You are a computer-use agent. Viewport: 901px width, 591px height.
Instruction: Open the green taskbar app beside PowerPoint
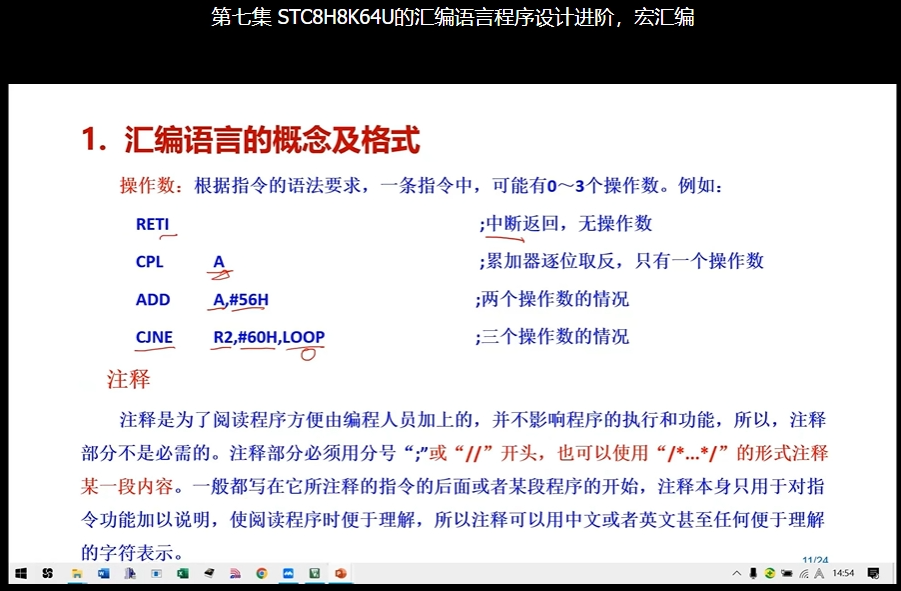(314, 573)
